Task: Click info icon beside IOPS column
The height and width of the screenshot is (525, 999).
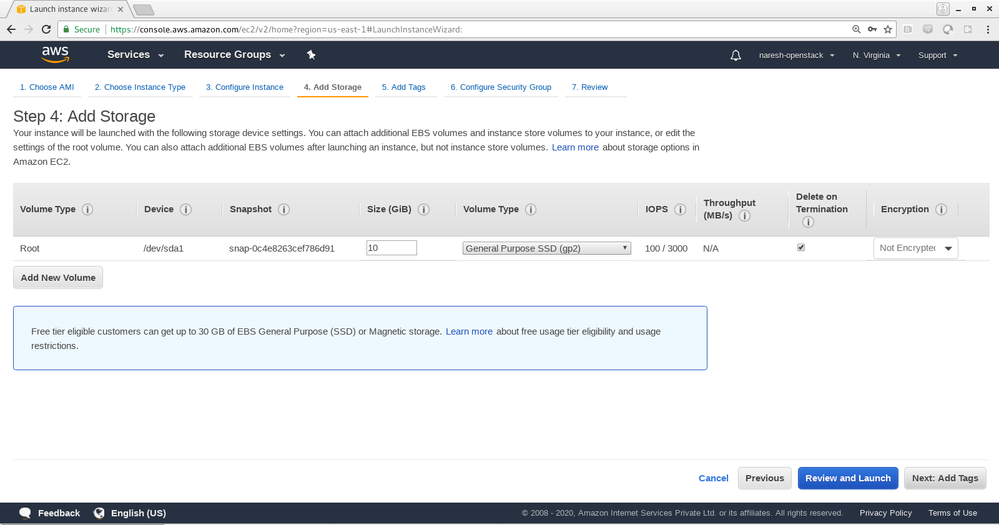Action: tap(680, 210)
